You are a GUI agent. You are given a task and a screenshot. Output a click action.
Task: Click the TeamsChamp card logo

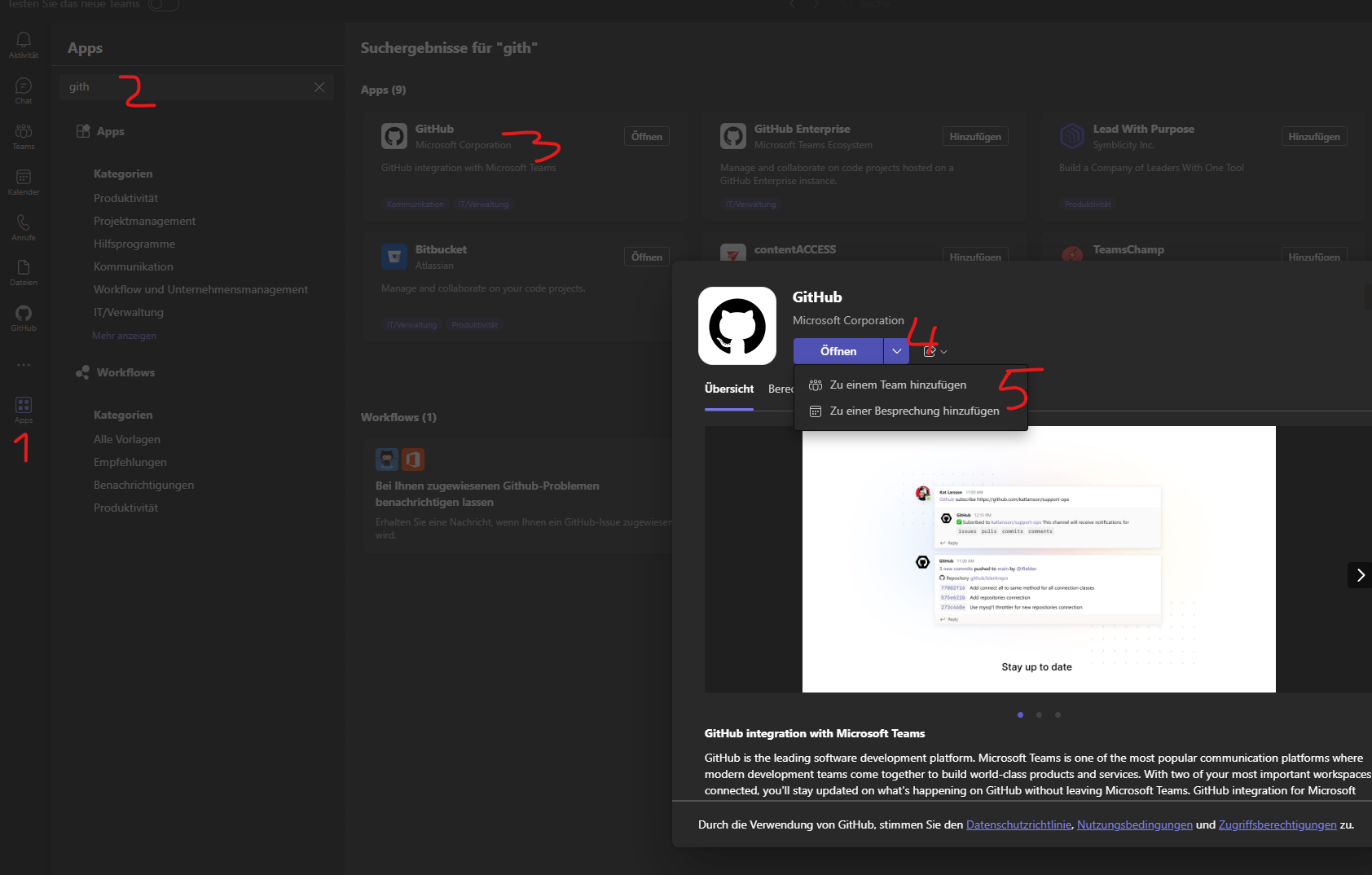coord(1072,253)
